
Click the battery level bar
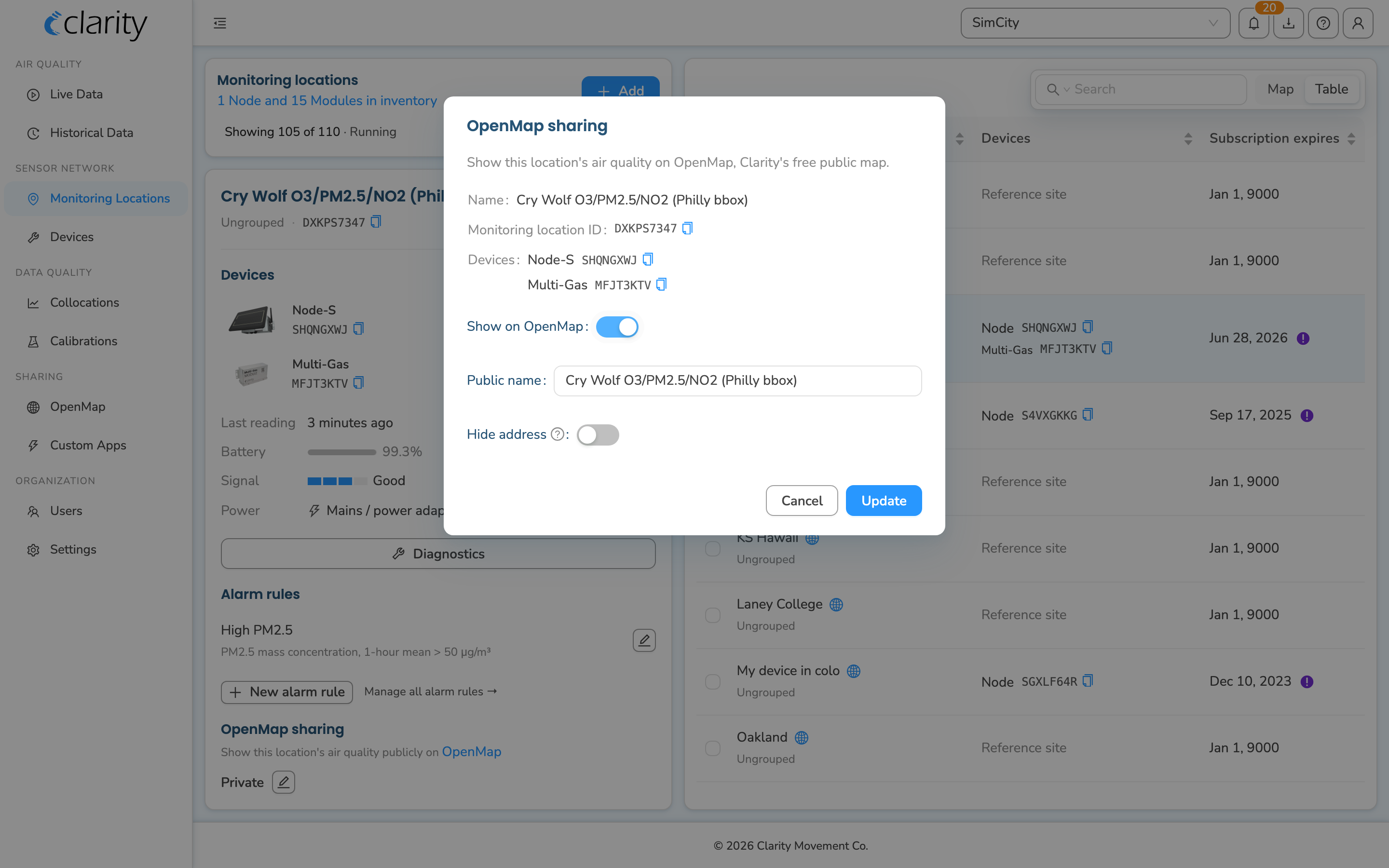341,452
